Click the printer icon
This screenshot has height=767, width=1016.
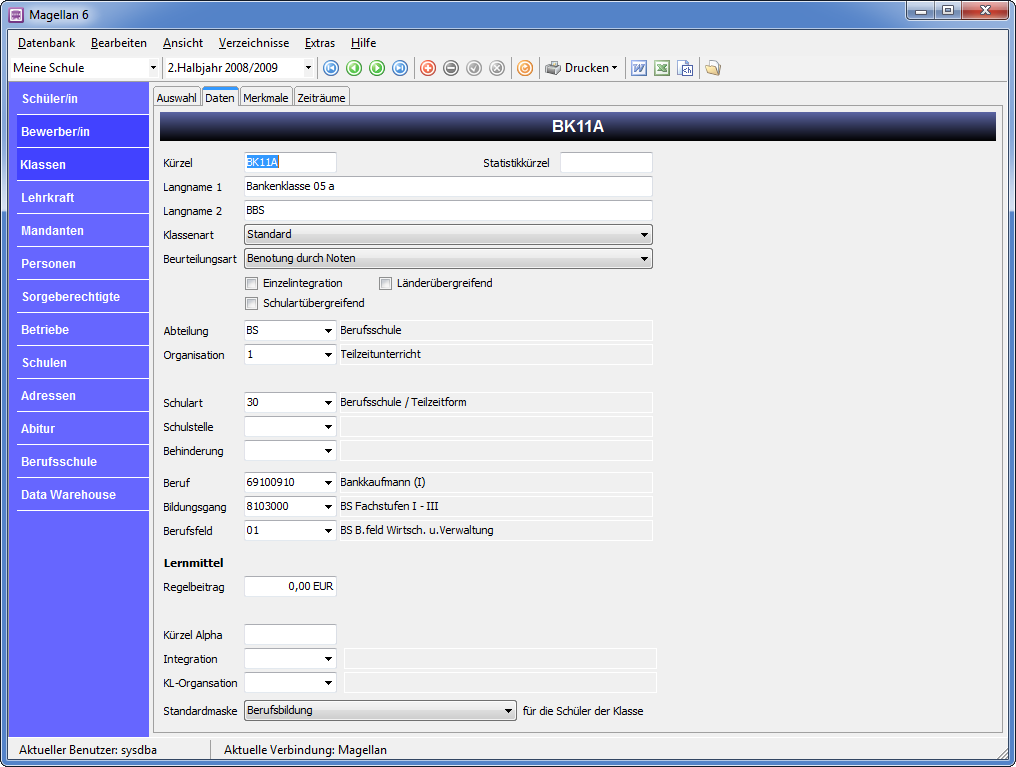pyautogui.click(x=553, y=68)
